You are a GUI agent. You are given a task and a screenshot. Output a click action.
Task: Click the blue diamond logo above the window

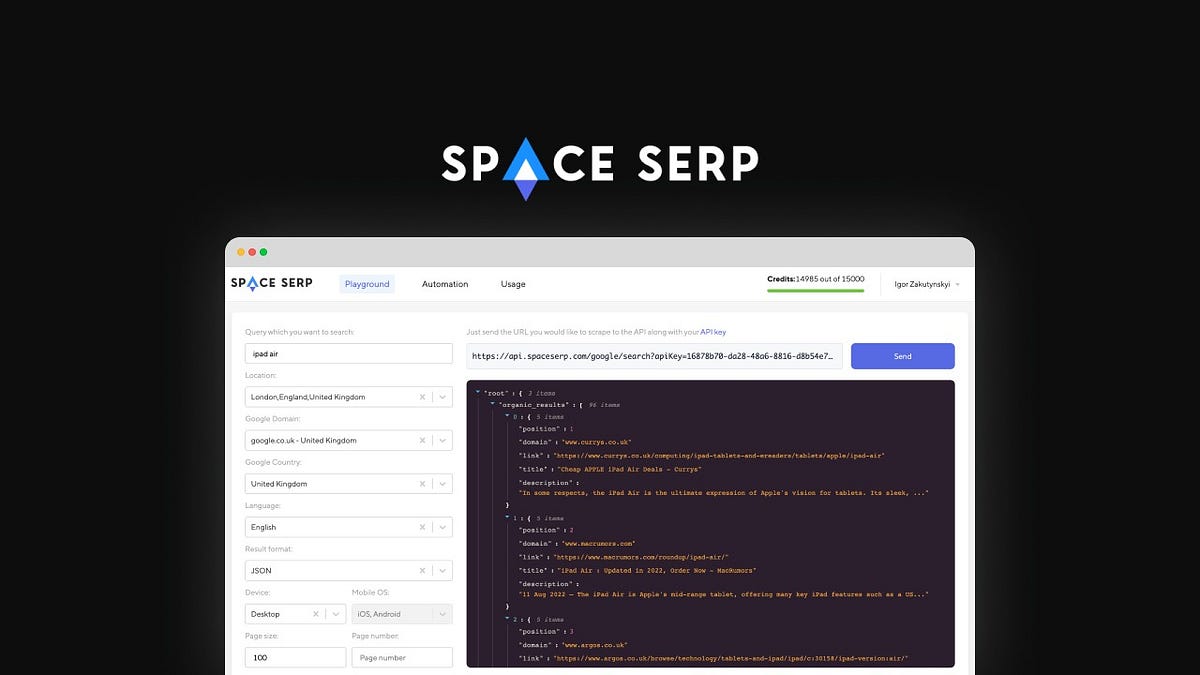point(527,166)
